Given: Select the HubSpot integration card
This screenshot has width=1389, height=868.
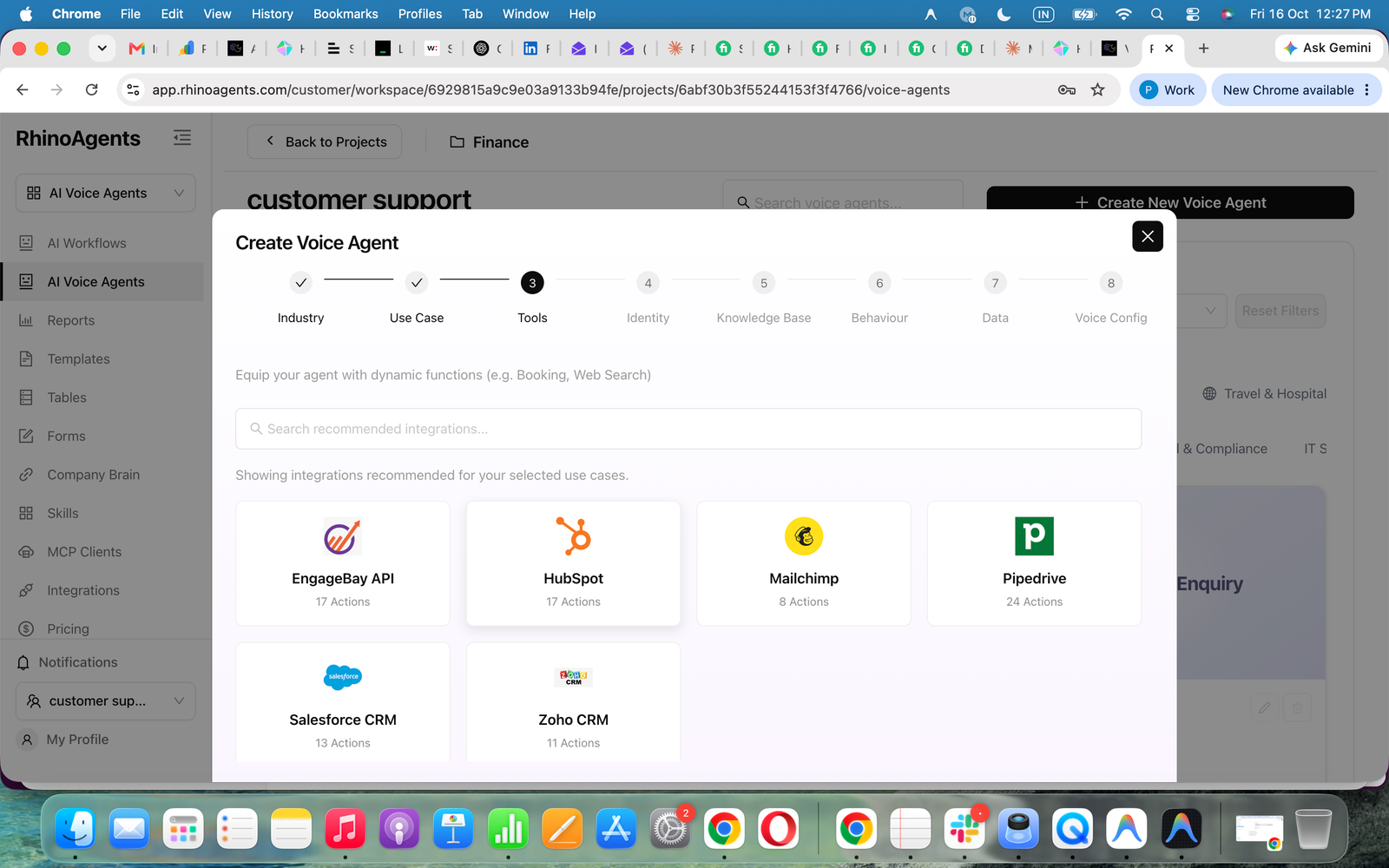Looking at the screenshot, I should pyautogui.click(x=573, y=563).
